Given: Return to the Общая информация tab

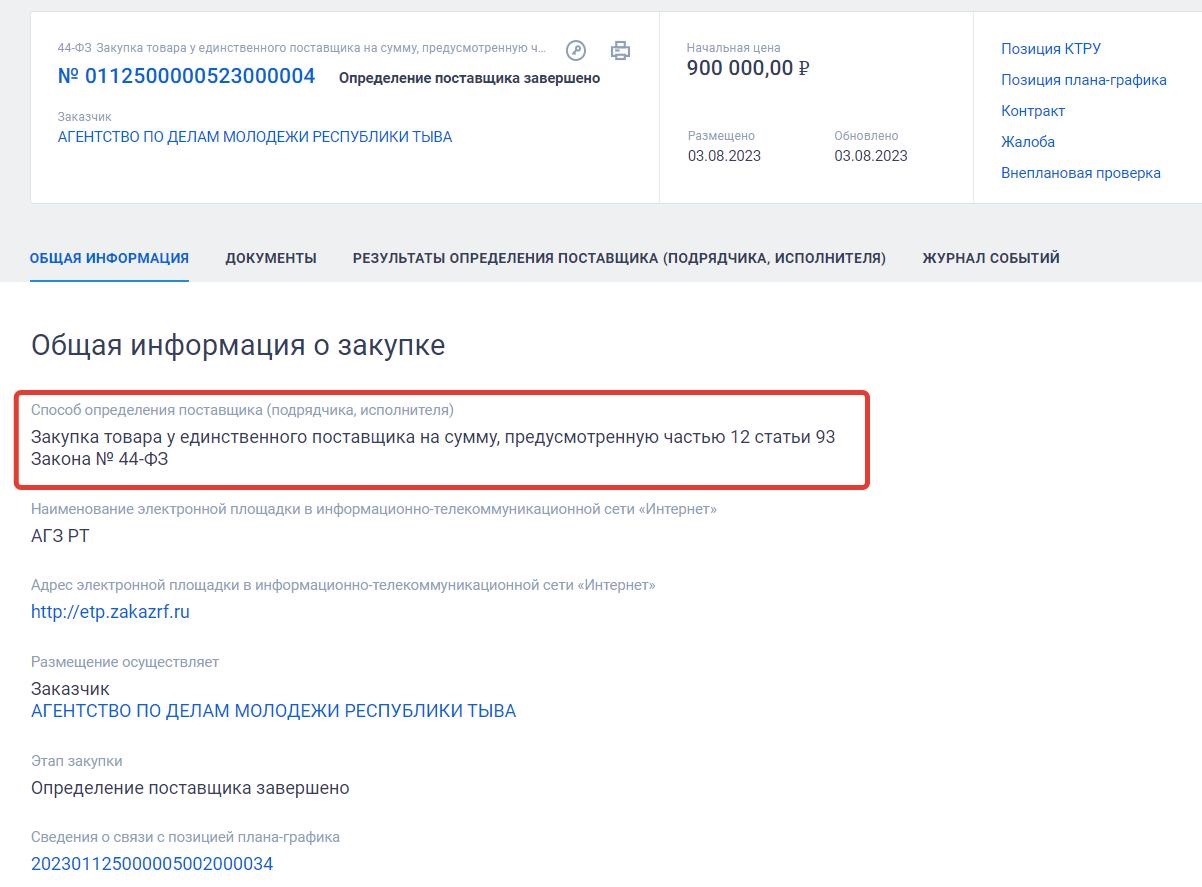Looking at the screenshot, I should tap(109, 257).
